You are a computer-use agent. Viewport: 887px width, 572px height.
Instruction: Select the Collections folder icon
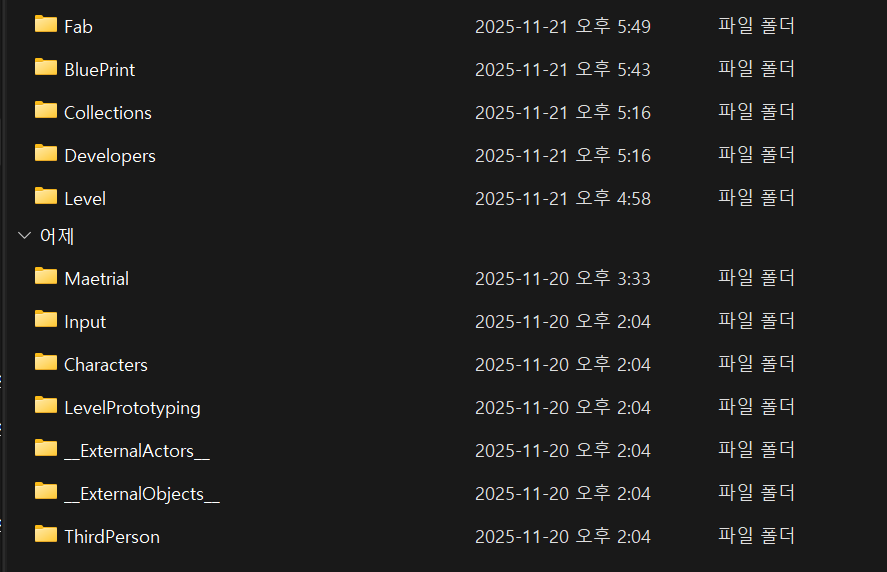tap(46, 110)
